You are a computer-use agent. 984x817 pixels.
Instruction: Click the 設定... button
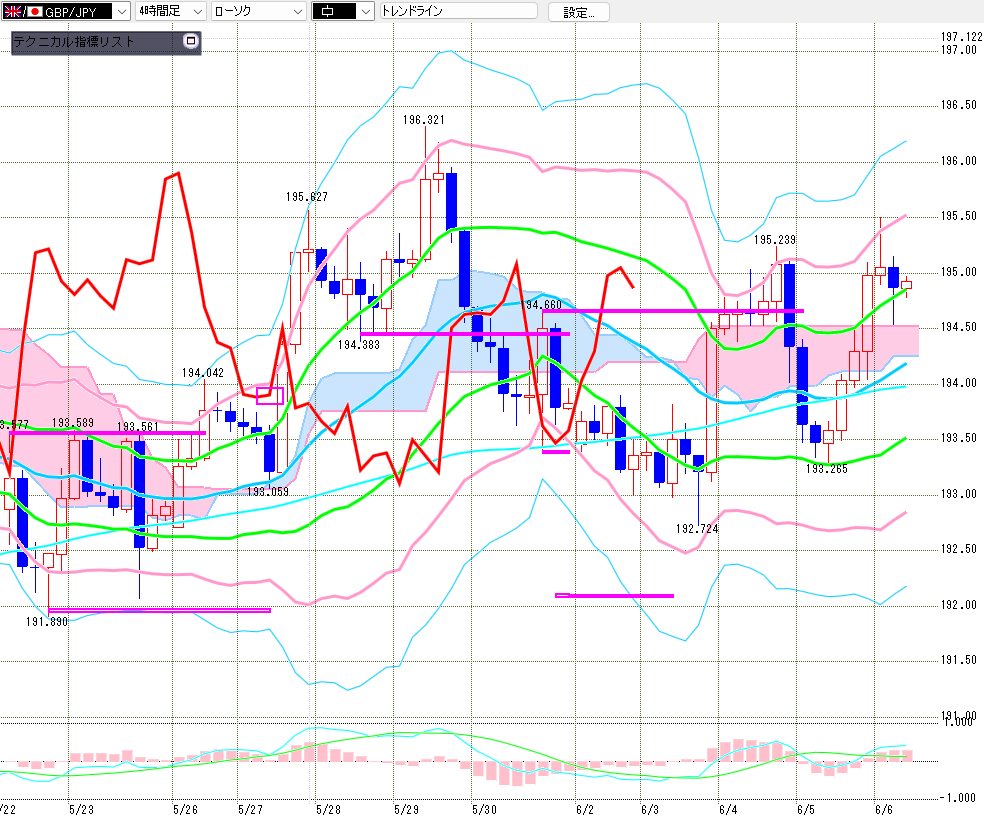[x=579, y=12]
